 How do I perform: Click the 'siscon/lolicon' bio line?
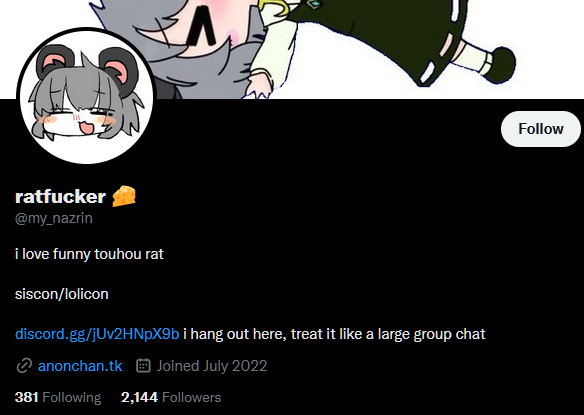pos(62,294)
